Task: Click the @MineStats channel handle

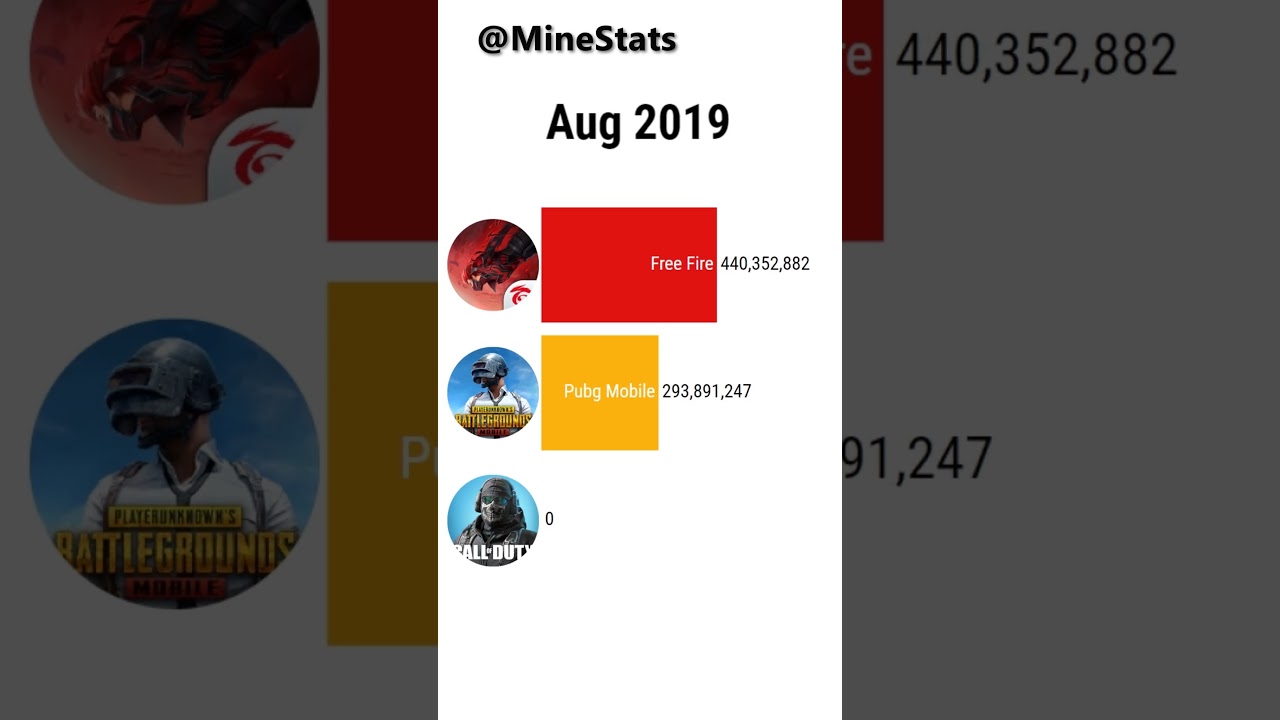Action: pos(577,40)
